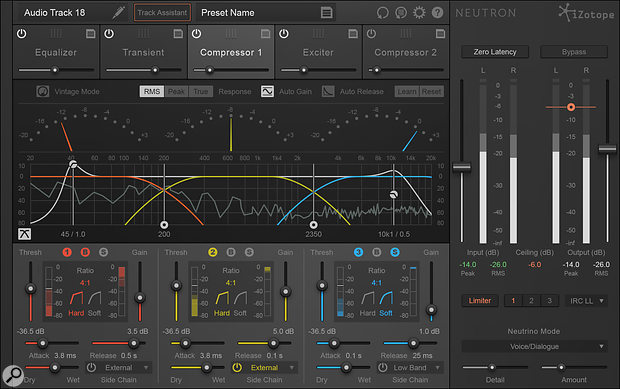Click the help question mark icon
Image resolution: width=620 pixels, height=389 pixels.
click(x=437, y=13)
